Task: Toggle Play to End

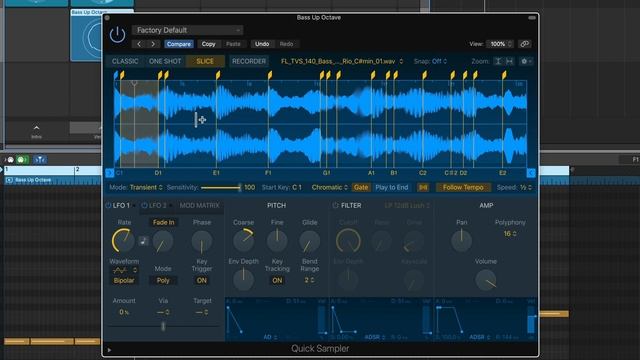Action: 391,187
